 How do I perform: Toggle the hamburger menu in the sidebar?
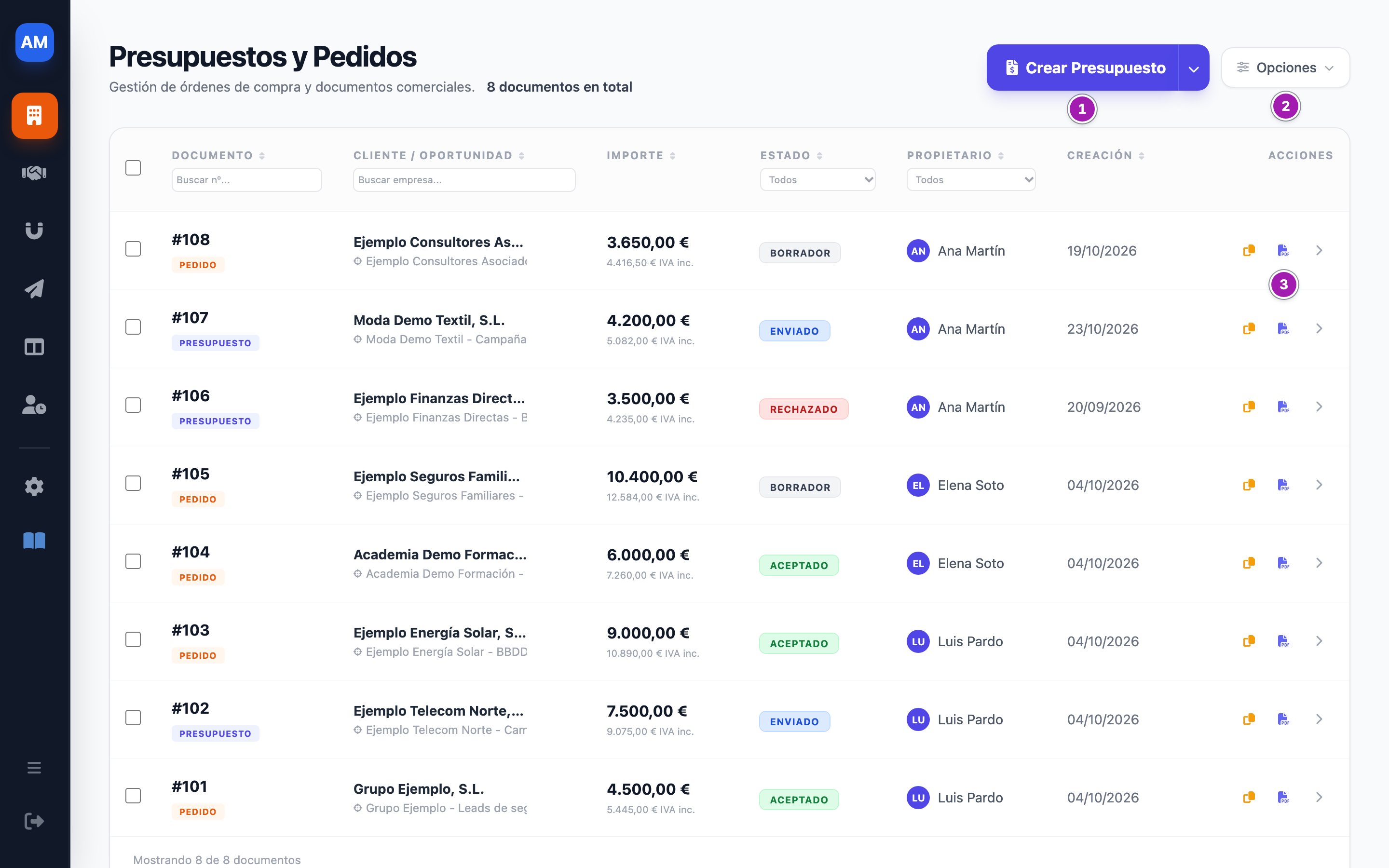(x=34, y=768)
